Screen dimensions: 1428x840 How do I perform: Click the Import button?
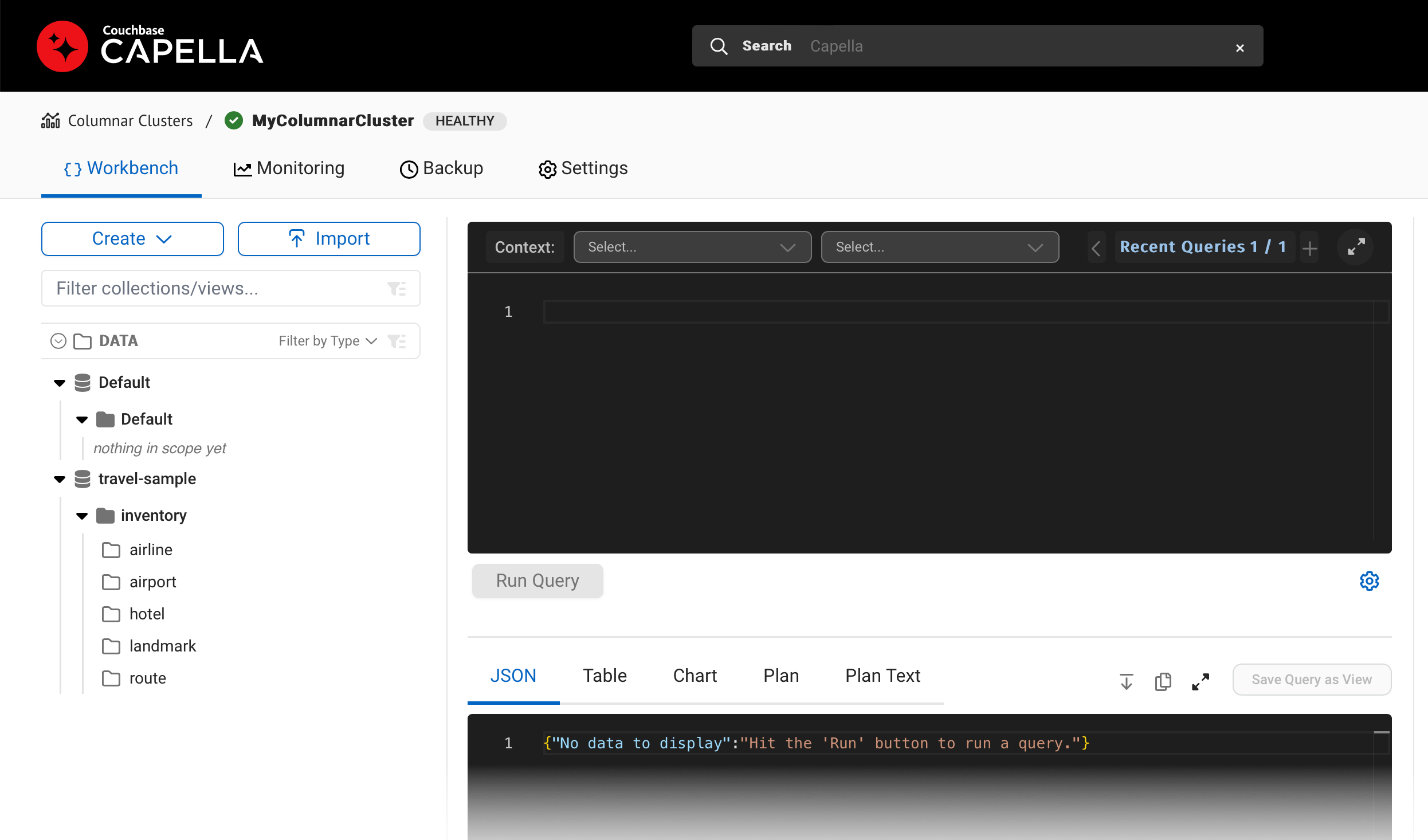point(329,238)
